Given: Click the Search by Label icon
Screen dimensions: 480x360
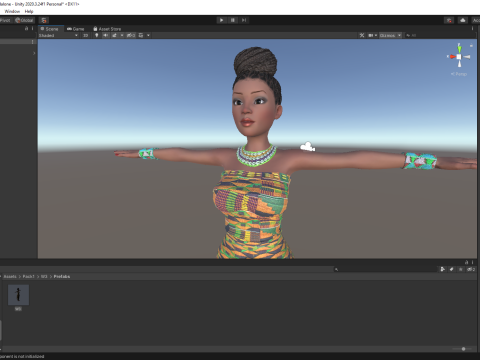Looking at the screenshot, I should click(452, 269).
